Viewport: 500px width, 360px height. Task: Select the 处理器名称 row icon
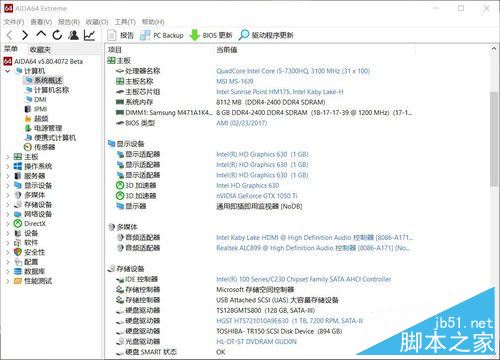click(x=120, y=71)
